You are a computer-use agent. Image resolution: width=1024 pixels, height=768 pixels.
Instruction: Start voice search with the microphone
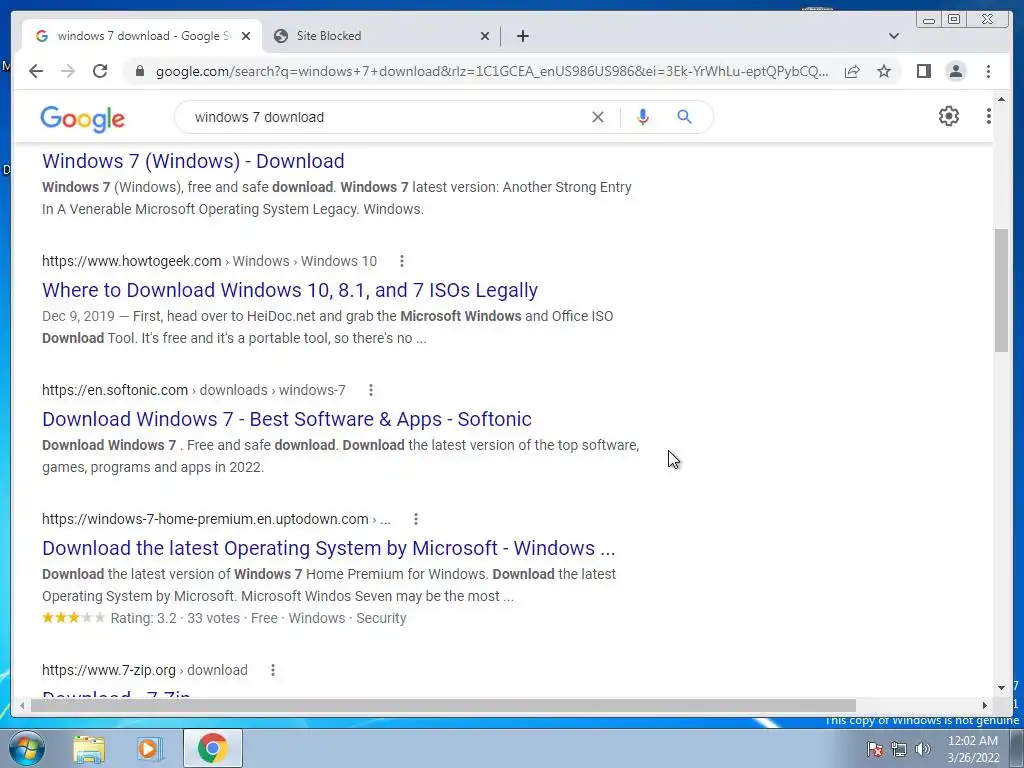[643, 117]
